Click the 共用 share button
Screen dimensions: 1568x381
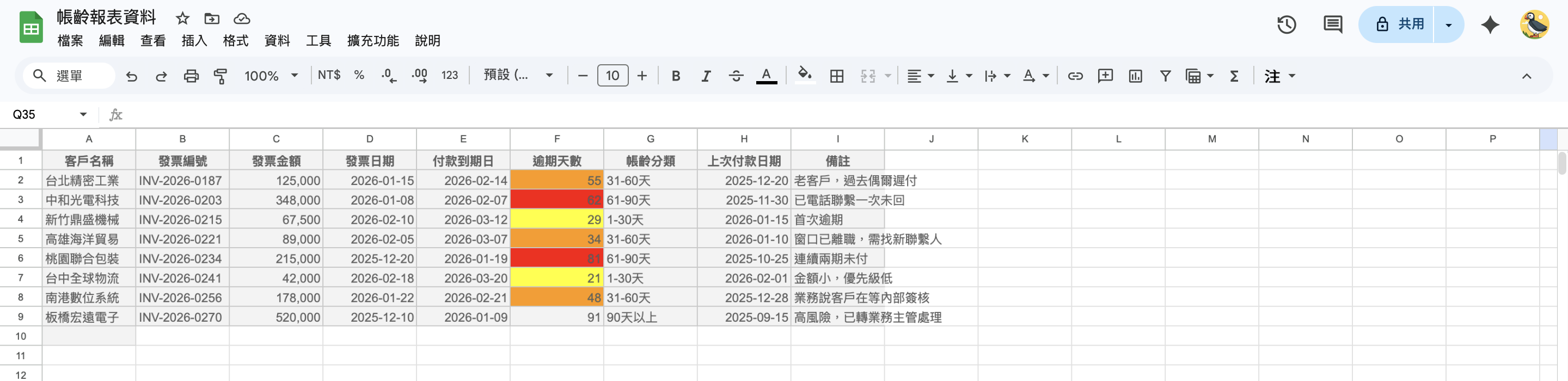1396,24
